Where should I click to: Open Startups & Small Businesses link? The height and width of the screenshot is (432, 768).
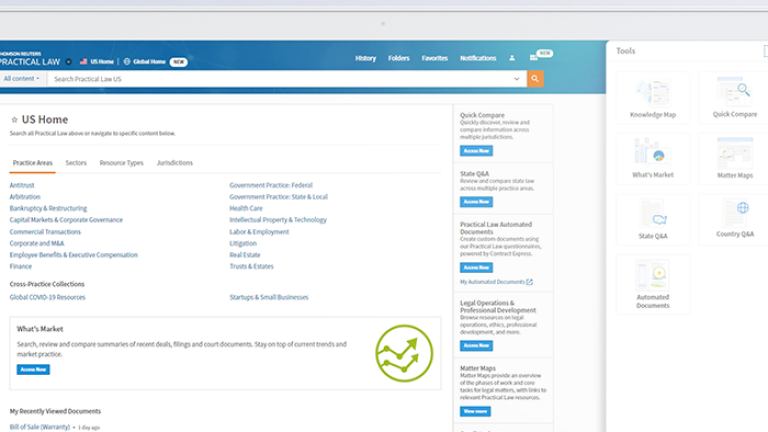coord(269,297)
